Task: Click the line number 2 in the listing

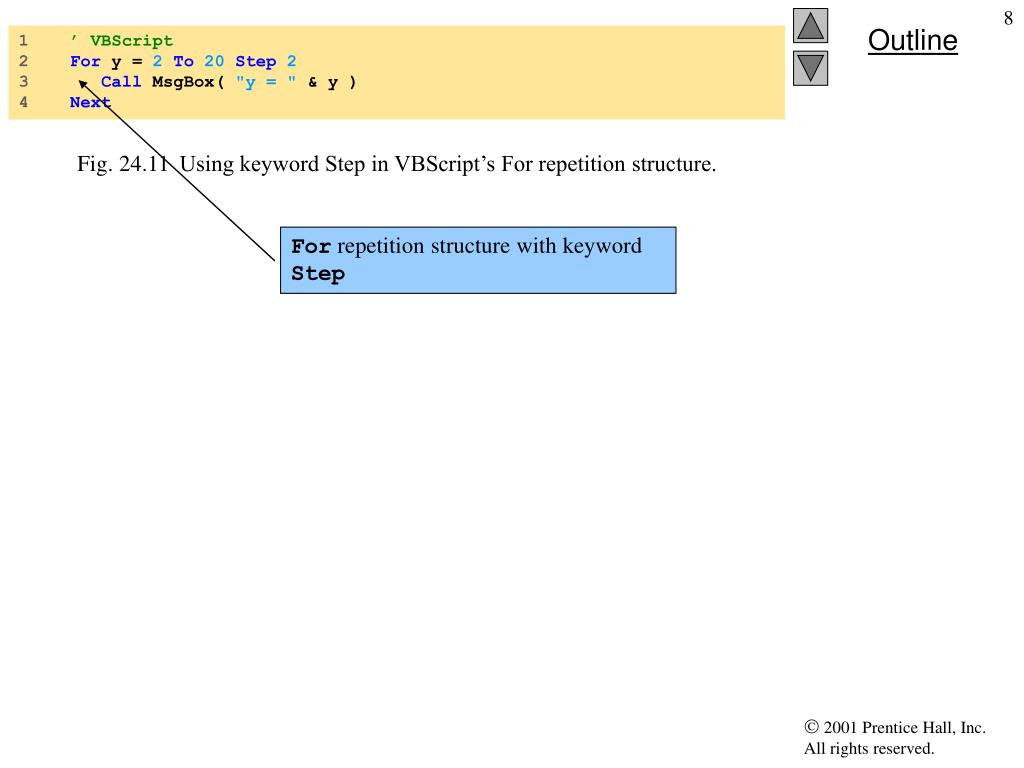Action: pyautogui.click(x=22, y=61)
